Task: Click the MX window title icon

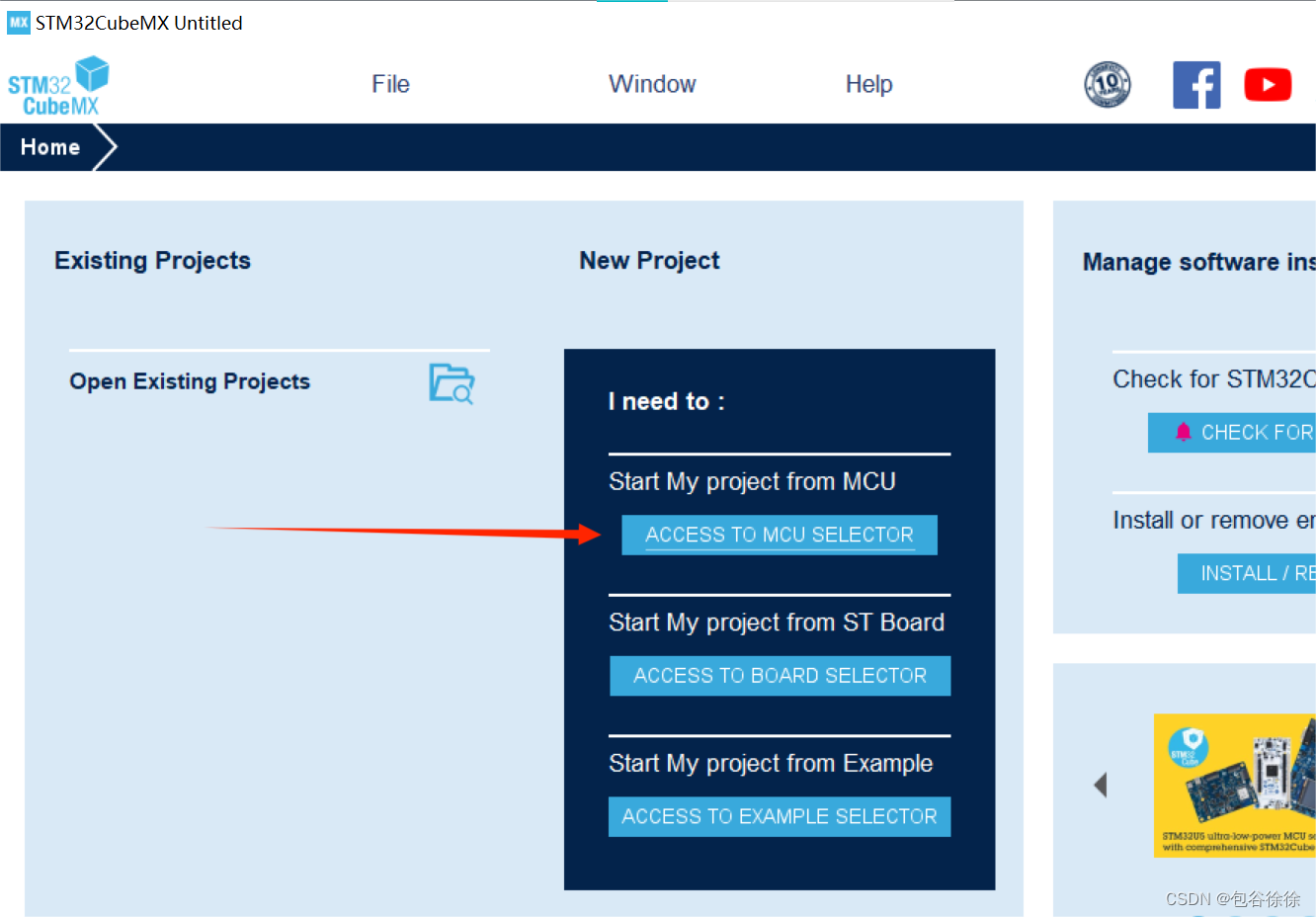Action: (19, 23)
